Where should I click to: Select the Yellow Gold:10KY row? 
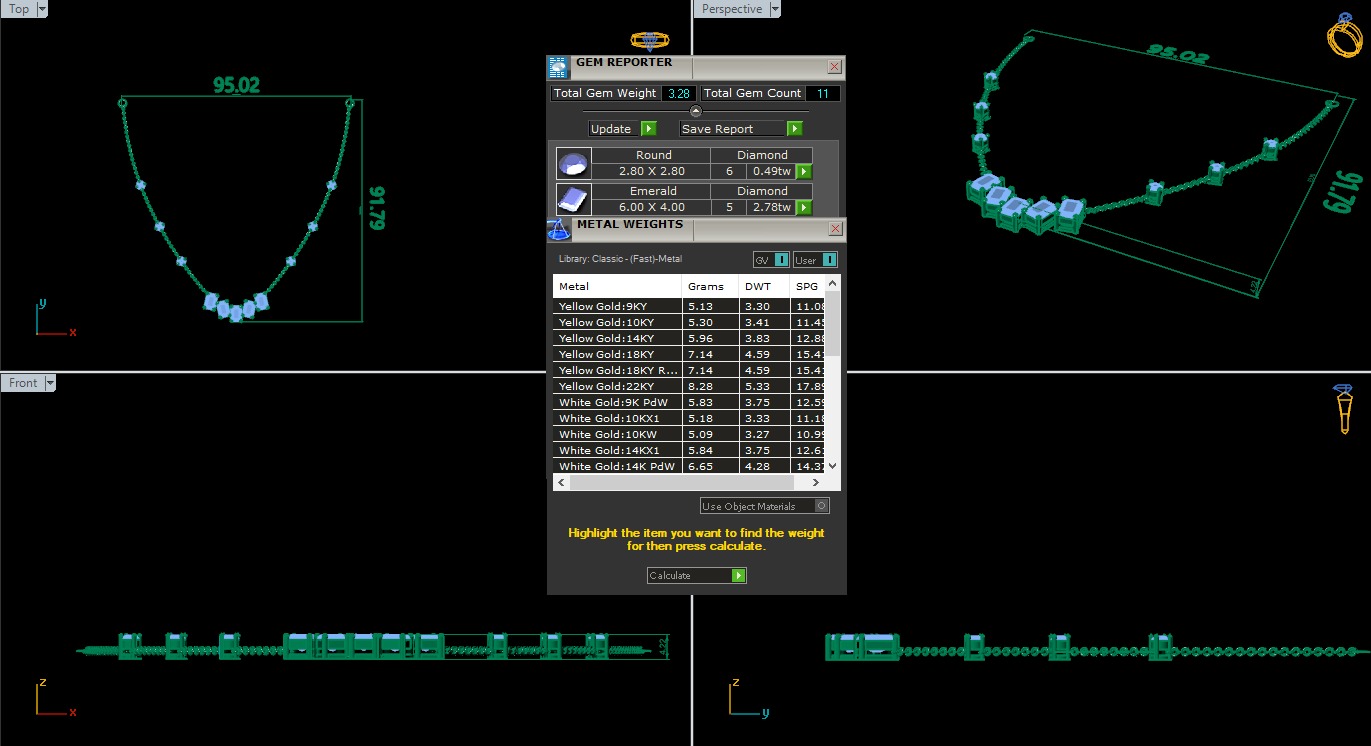coord(690,322)
